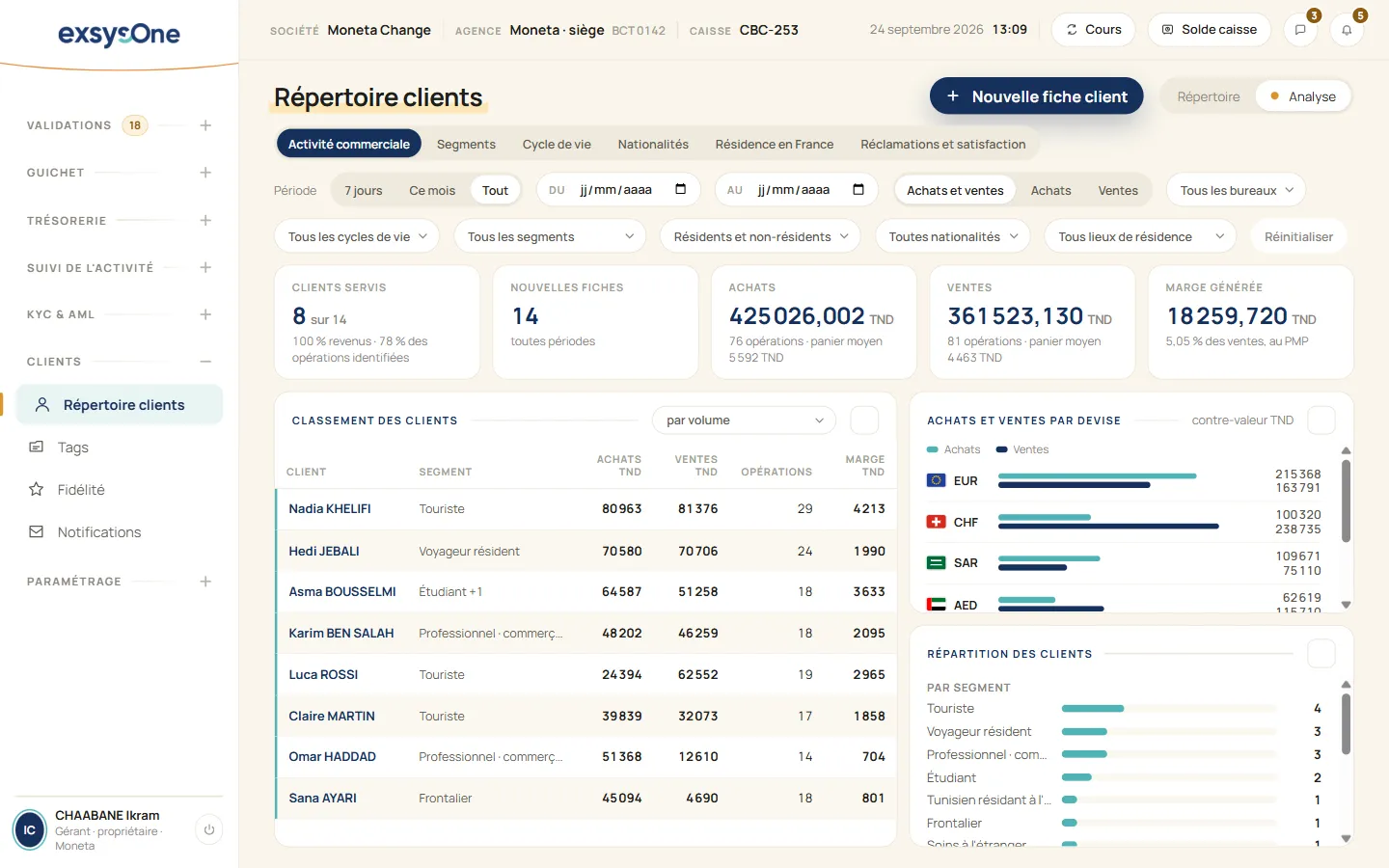Filter operations to Achats only
This screenshot has height=868, width=1389.
coord(1050,190)
